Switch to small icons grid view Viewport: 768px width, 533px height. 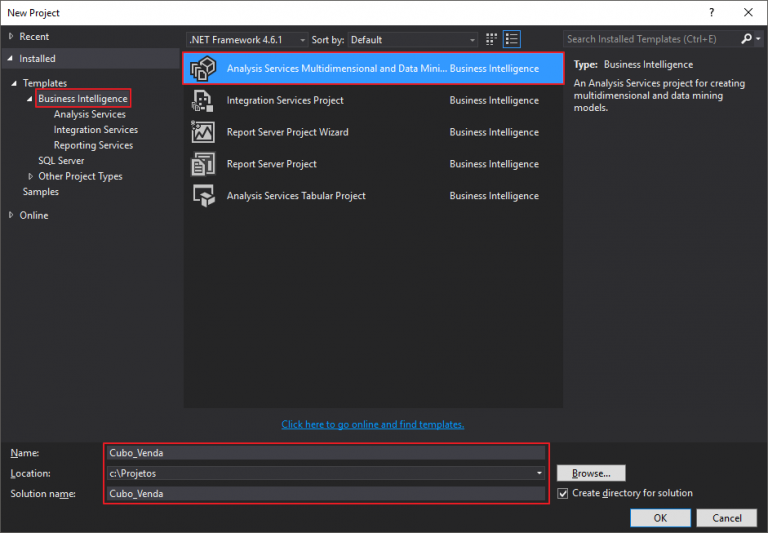(x=491, y=40)
